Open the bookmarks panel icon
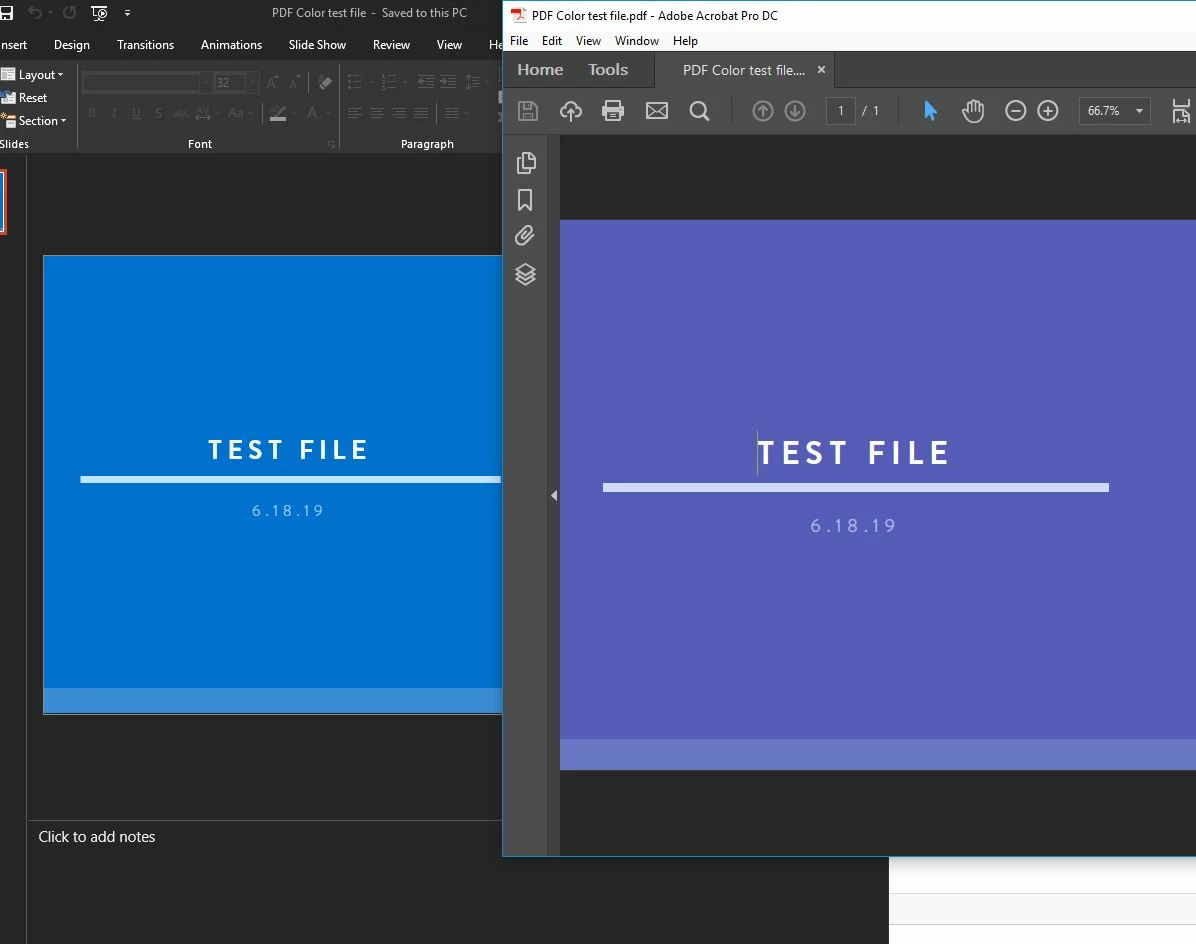 tap(525, 200)
